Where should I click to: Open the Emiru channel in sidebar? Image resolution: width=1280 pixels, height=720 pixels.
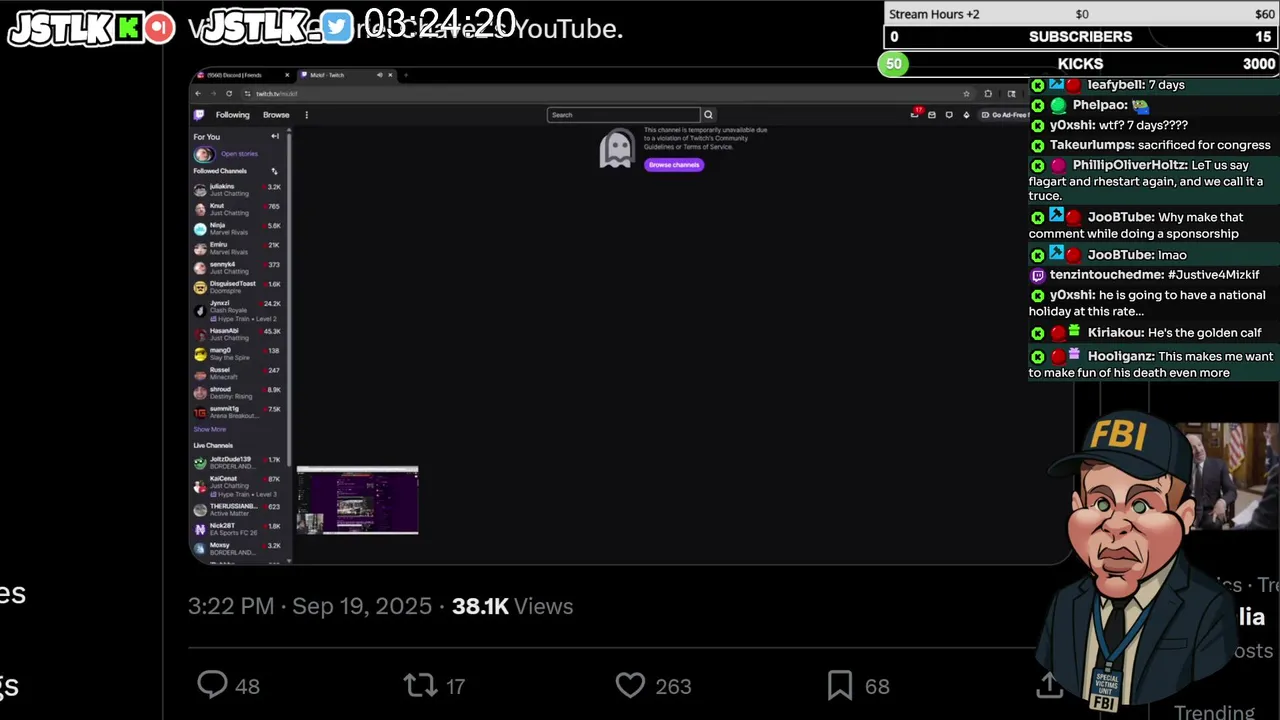tap(238, 247)
